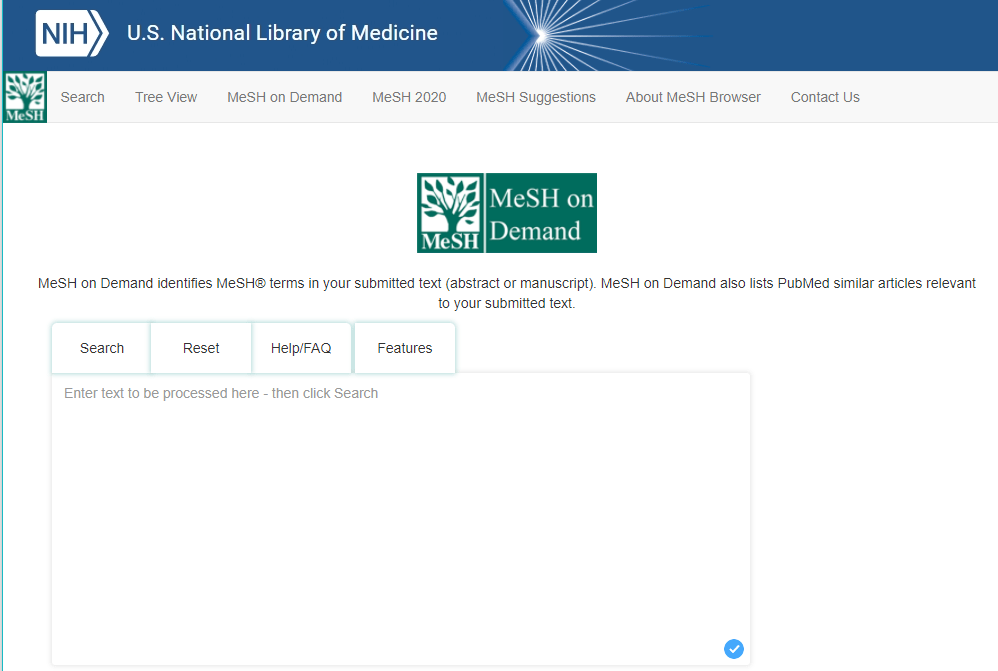Screen dimensions: 998x671
Task: Click the white 'MeSH on Demand' banner lettering
Action: click(541, 213)
